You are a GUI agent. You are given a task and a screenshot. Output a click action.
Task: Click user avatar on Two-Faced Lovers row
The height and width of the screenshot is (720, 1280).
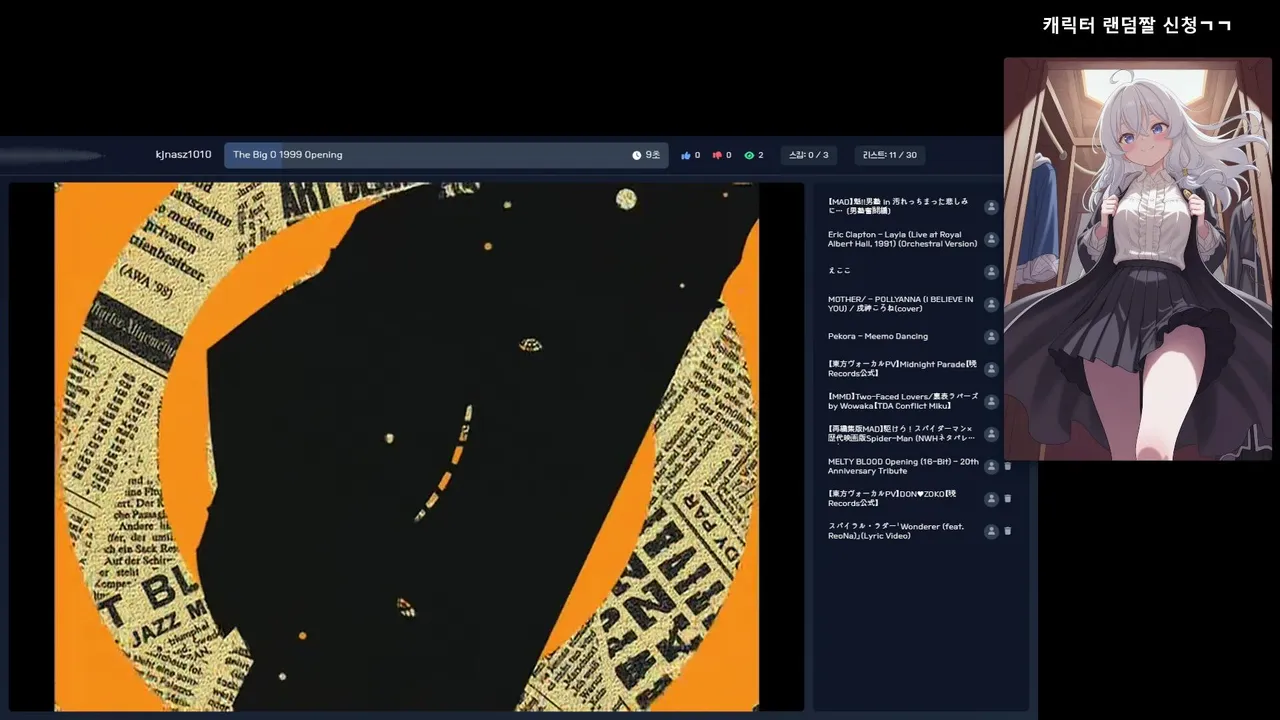(991, 402)
